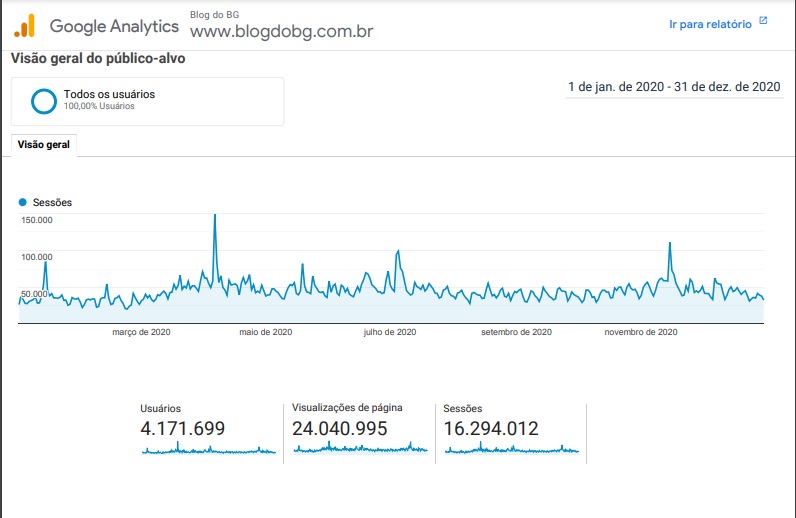
Task: Click the Visualizações de página sparkline
Action: [360, 448]
